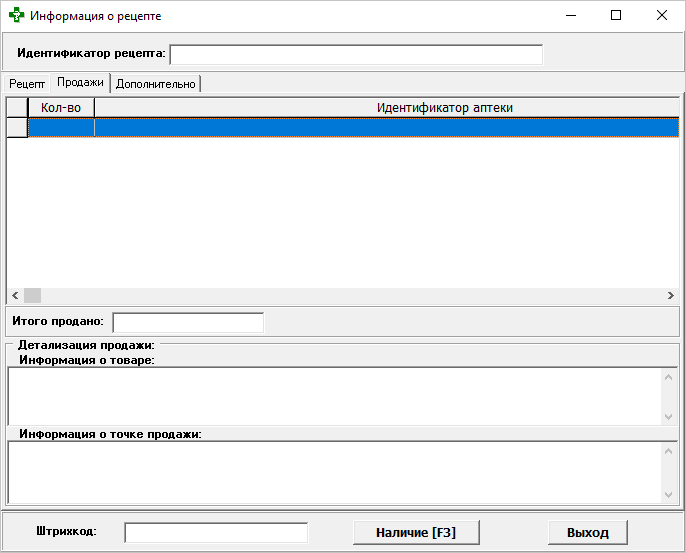Focus the Идентификатор рецепта input field
This screenshot has width=686, height=553.
point(356,54)
